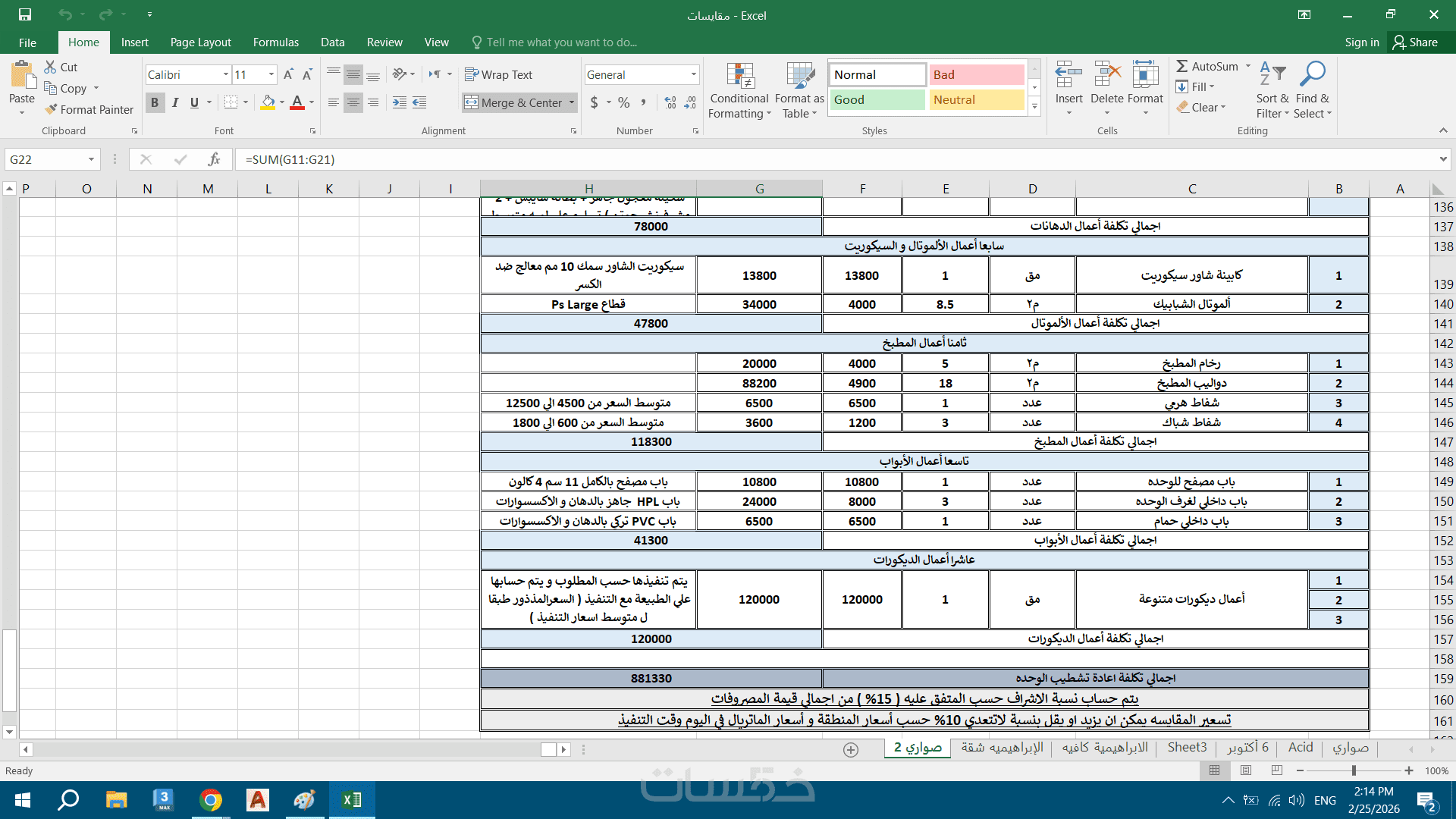Click the Insert Function fx icon

[214, 159]
